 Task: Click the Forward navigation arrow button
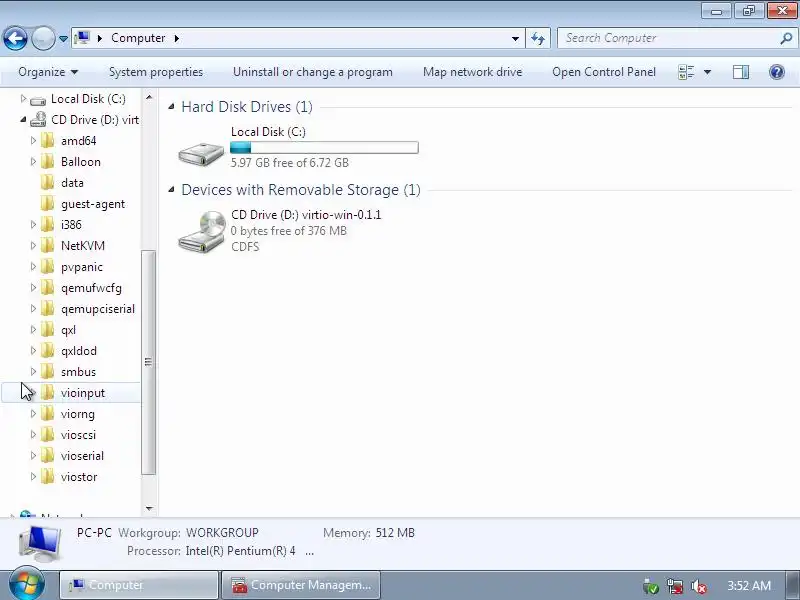point(43,38)
